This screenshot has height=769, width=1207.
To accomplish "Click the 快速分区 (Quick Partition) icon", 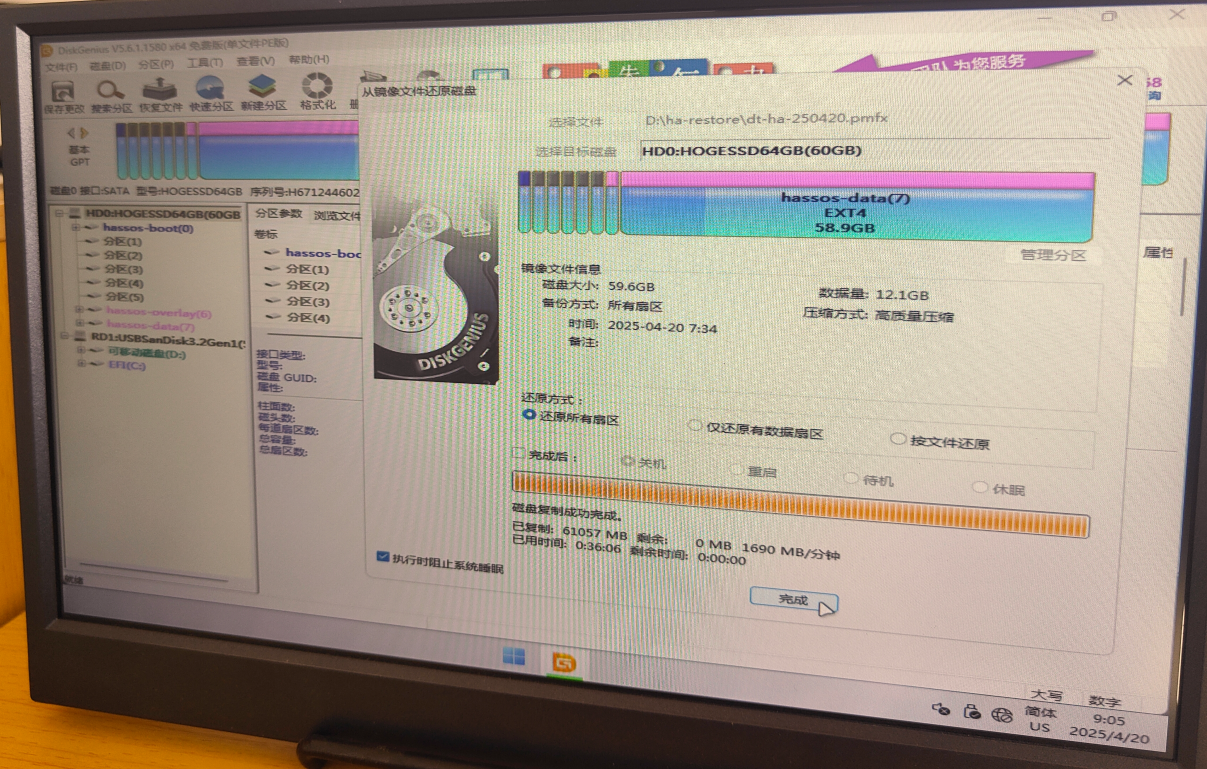I will (210, 92).
